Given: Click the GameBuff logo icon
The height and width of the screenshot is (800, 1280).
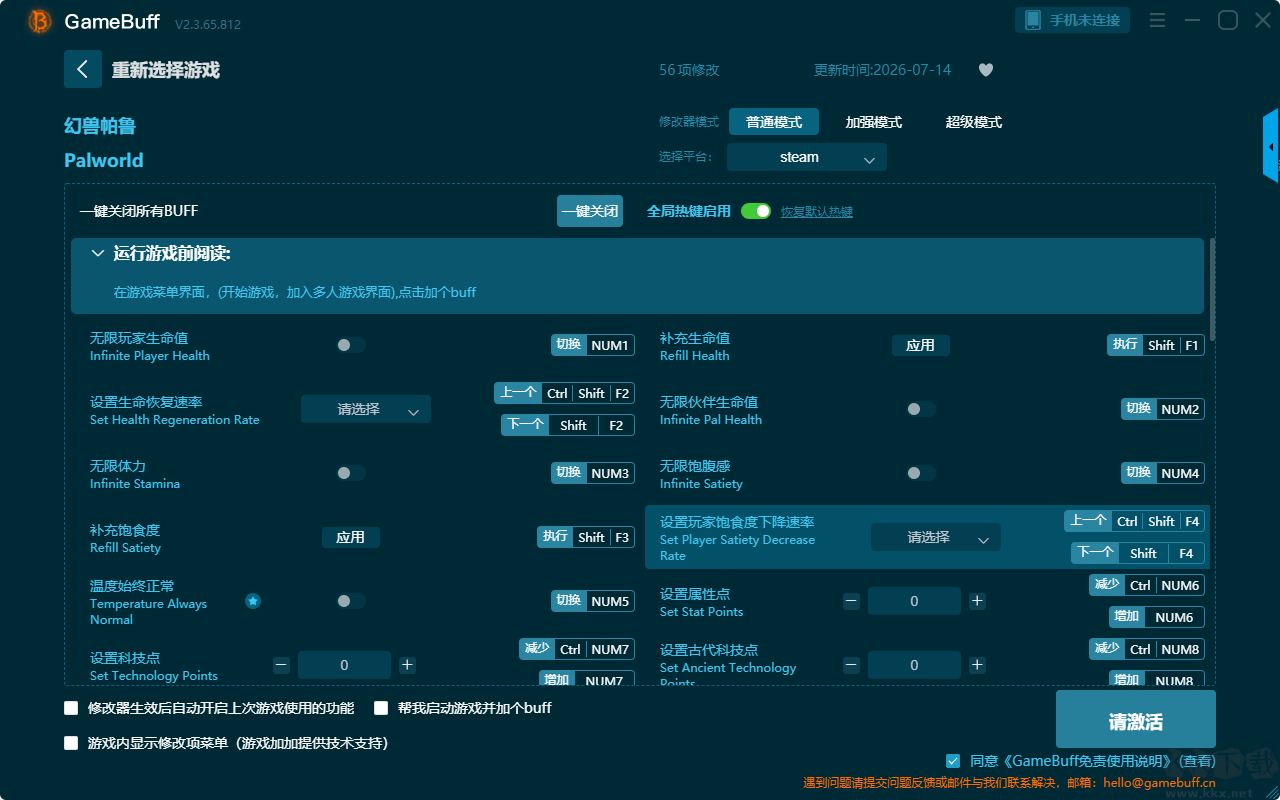Looking at the screenshot, I should pos(40,21).
